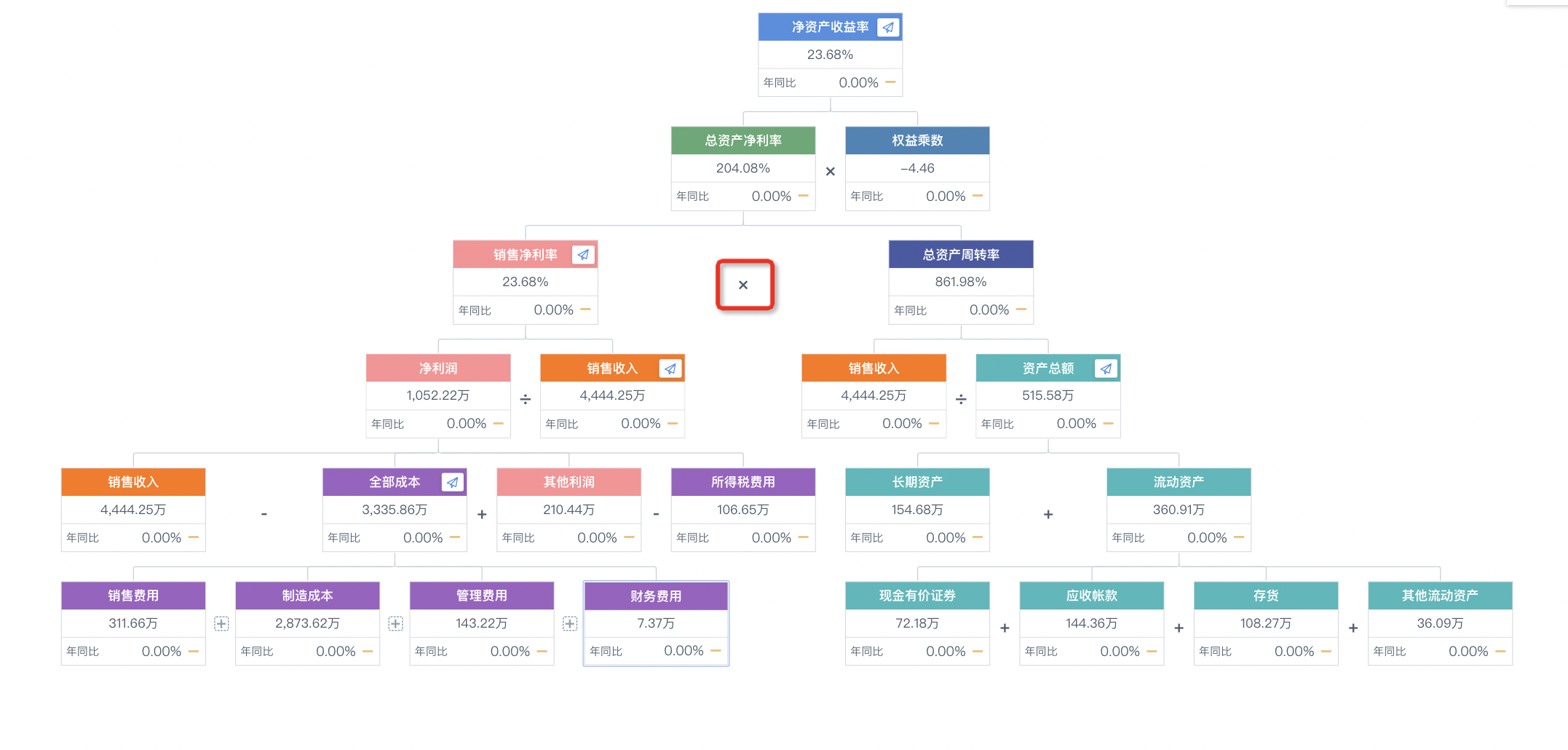Click the divide sign between 净利润 and 销售收入

[526, 399]
